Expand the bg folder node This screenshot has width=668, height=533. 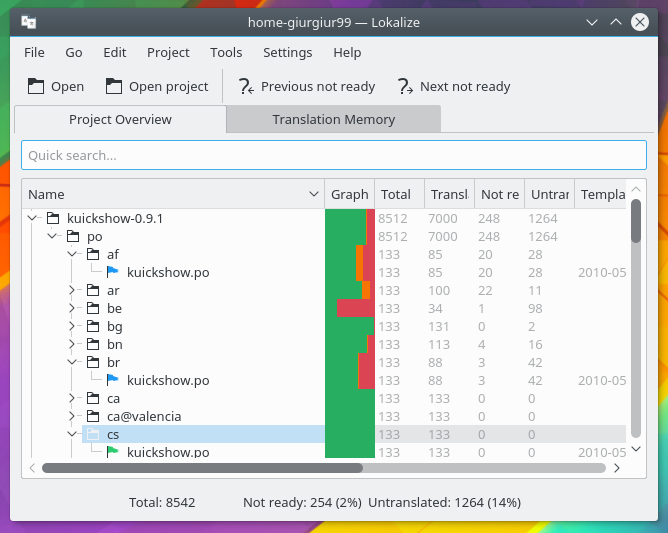(x=72, y=326)
